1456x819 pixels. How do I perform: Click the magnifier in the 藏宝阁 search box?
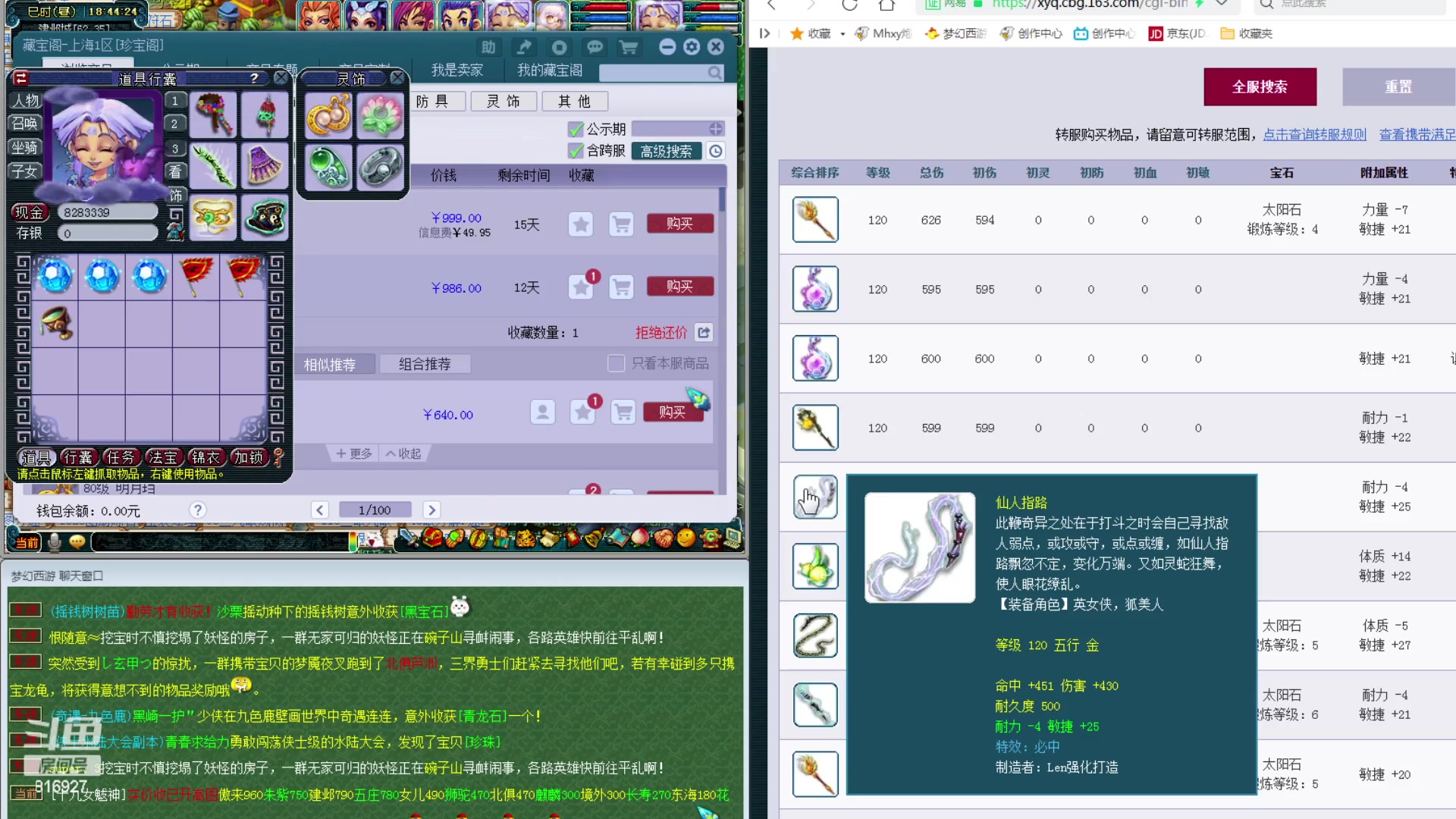714,73
